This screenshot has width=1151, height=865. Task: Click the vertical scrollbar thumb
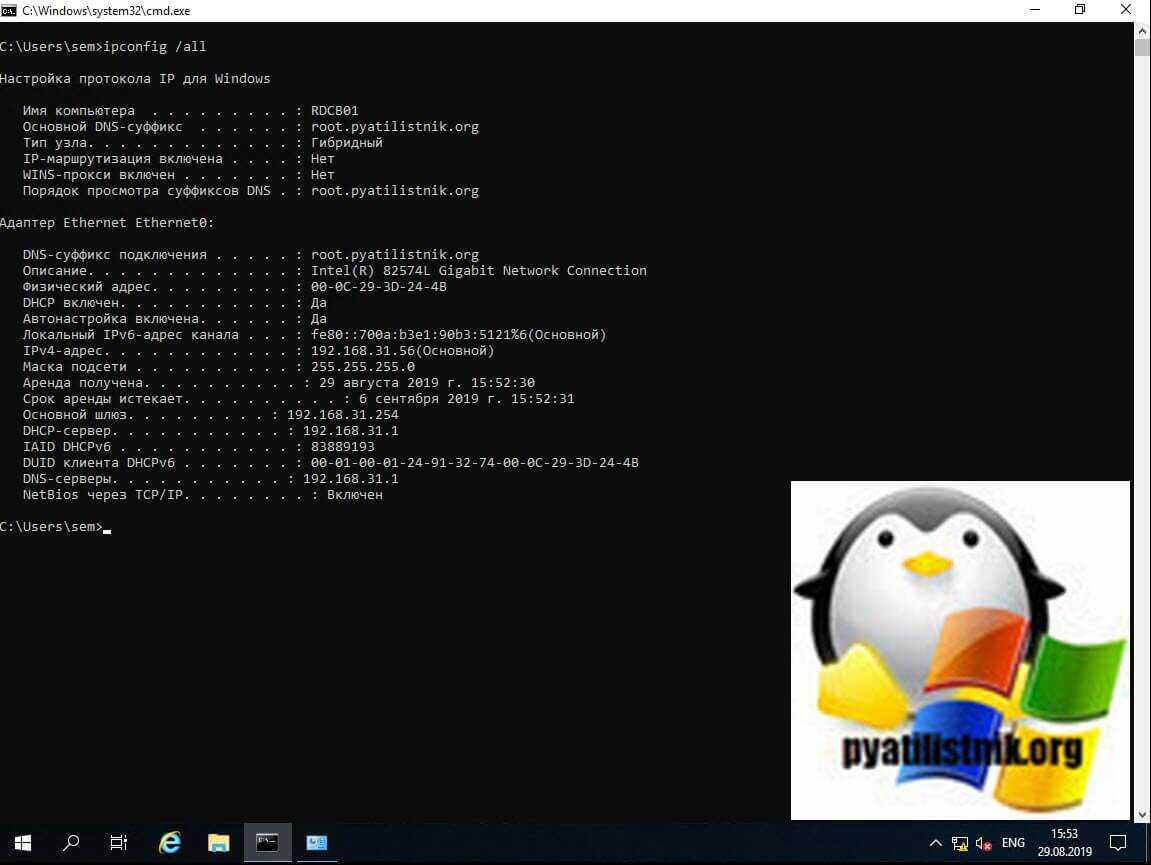1142,48
